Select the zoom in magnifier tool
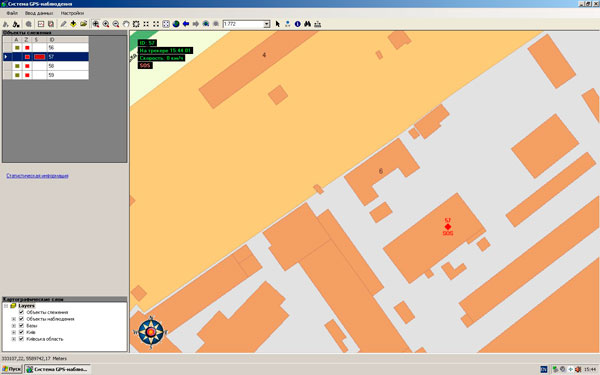This screenshot has height=375, width=600. (x=106, y=24)
